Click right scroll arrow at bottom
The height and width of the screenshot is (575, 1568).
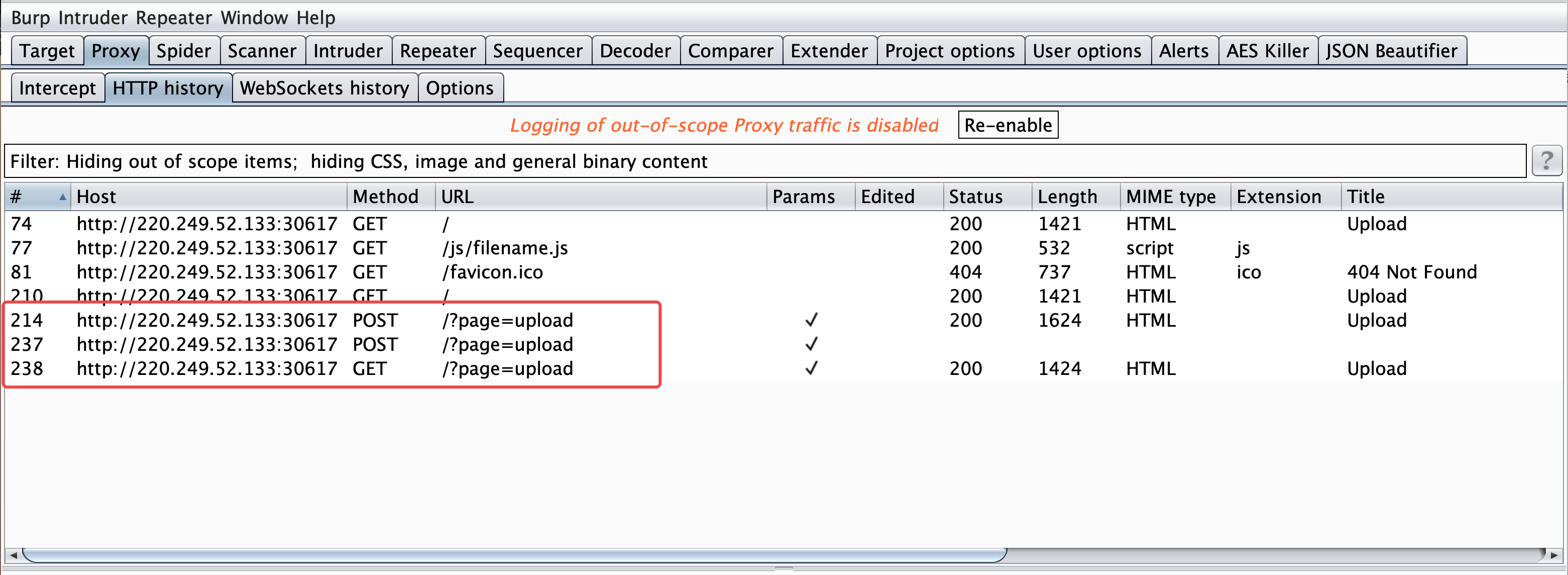(x=1554, y=555)
